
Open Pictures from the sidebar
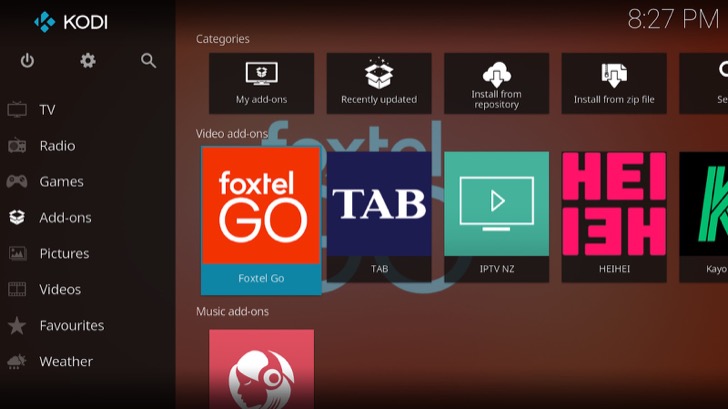(x=63, y=254)
